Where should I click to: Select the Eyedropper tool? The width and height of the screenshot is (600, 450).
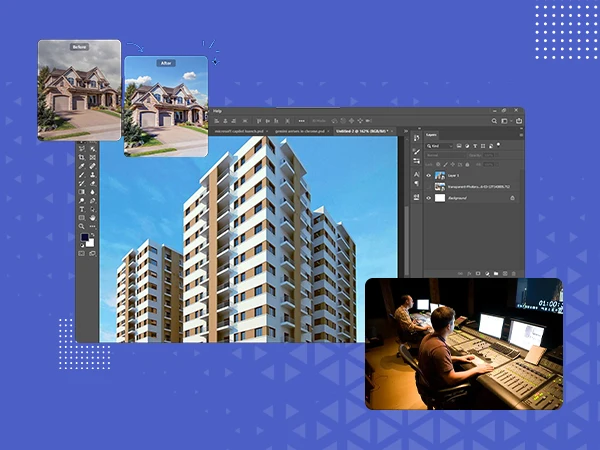pos(82,166)
